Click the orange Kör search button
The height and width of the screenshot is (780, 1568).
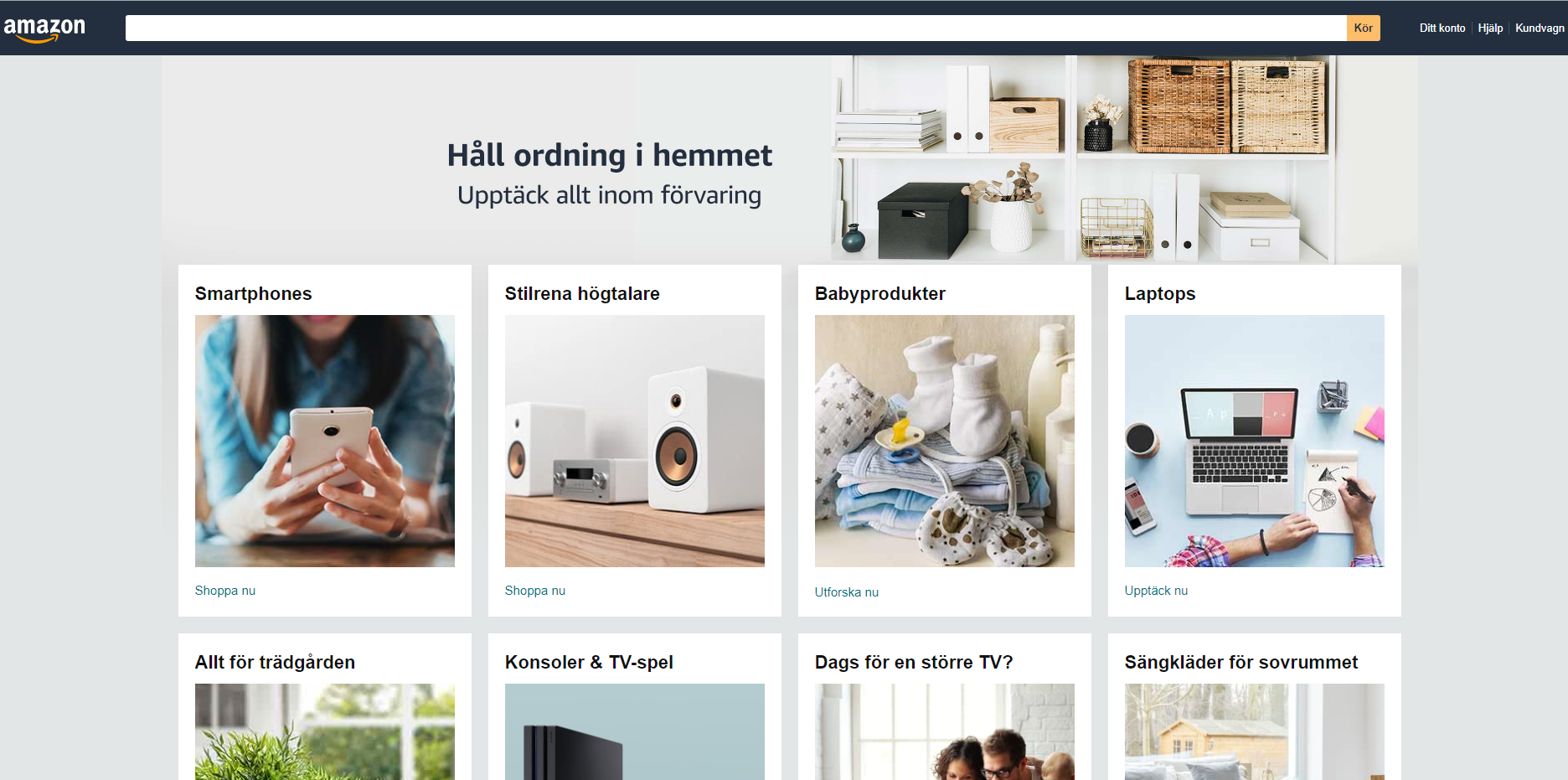pos(1363,28)
